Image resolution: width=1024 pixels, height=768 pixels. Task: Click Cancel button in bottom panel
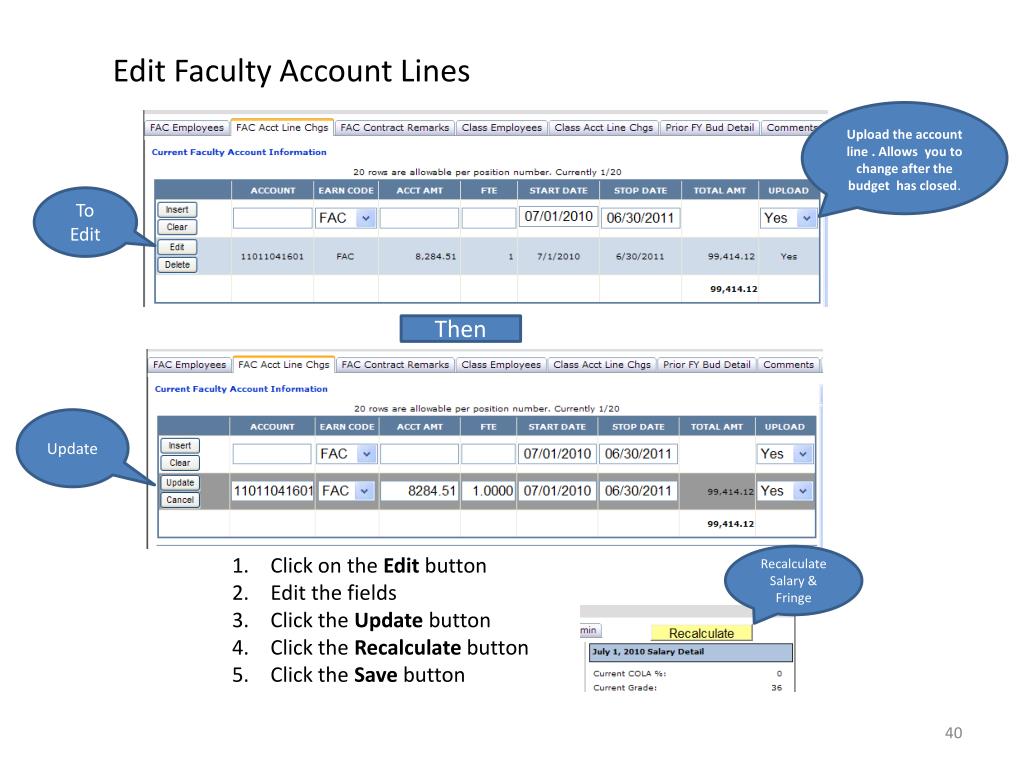[180, 500]
